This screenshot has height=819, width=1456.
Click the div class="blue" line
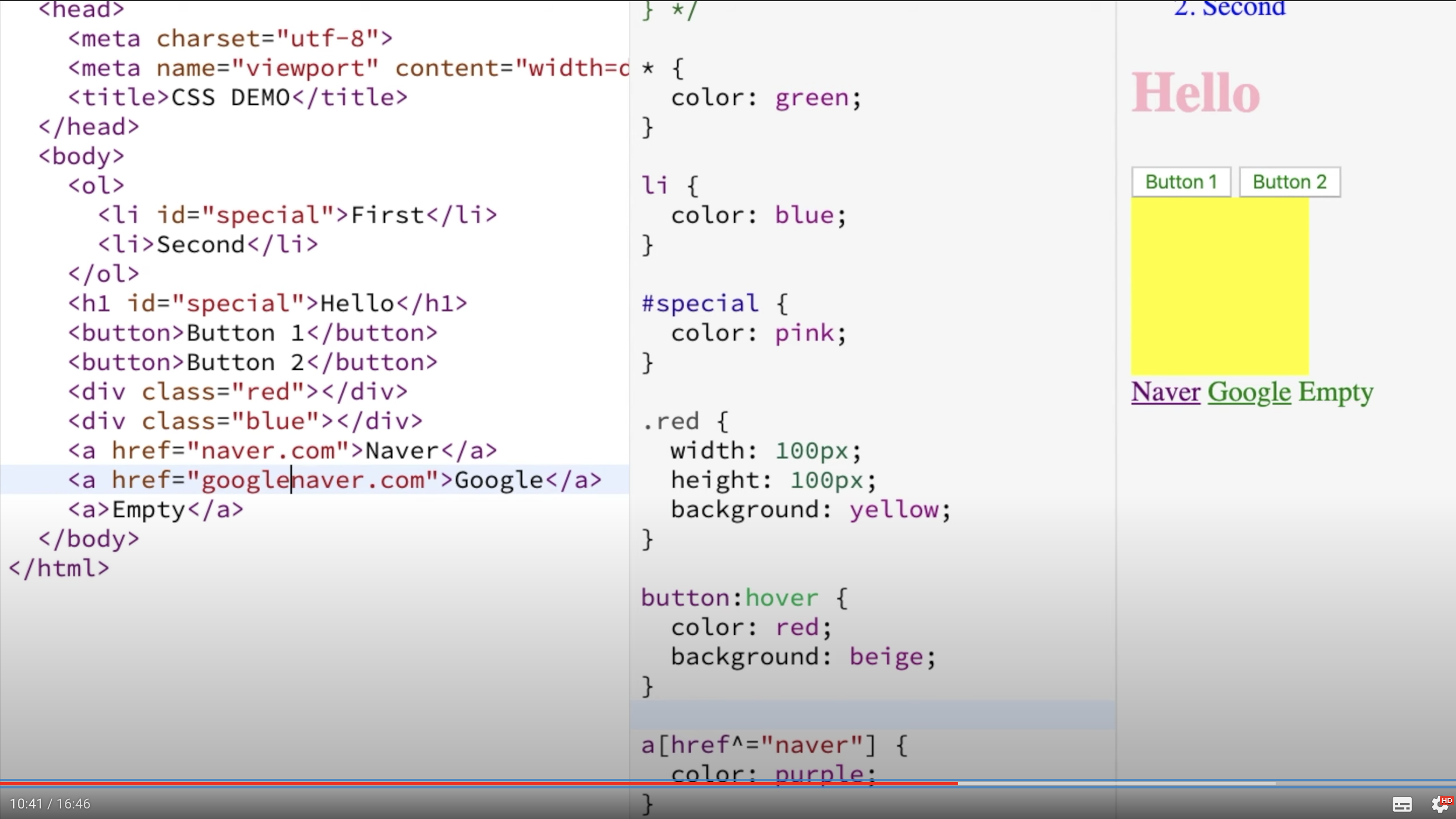coord(245,421)
